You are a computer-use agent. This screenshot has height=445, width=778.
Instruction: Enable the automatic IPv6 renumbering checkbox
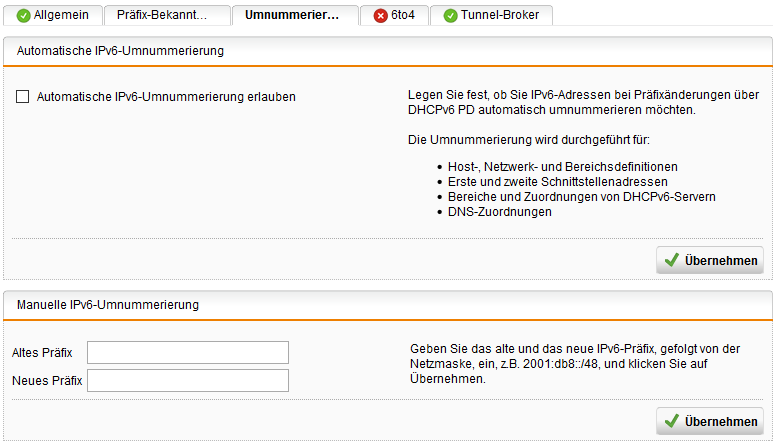[22, 97]
